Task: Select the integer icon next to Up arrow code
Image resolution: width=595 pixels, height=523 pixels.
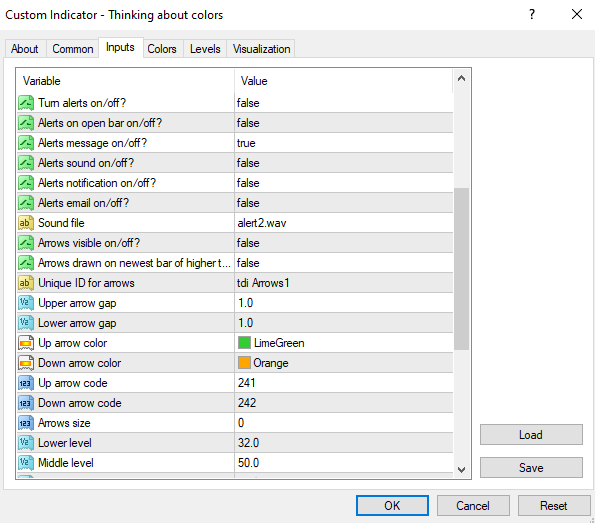Action: click(x=26, y=383)
